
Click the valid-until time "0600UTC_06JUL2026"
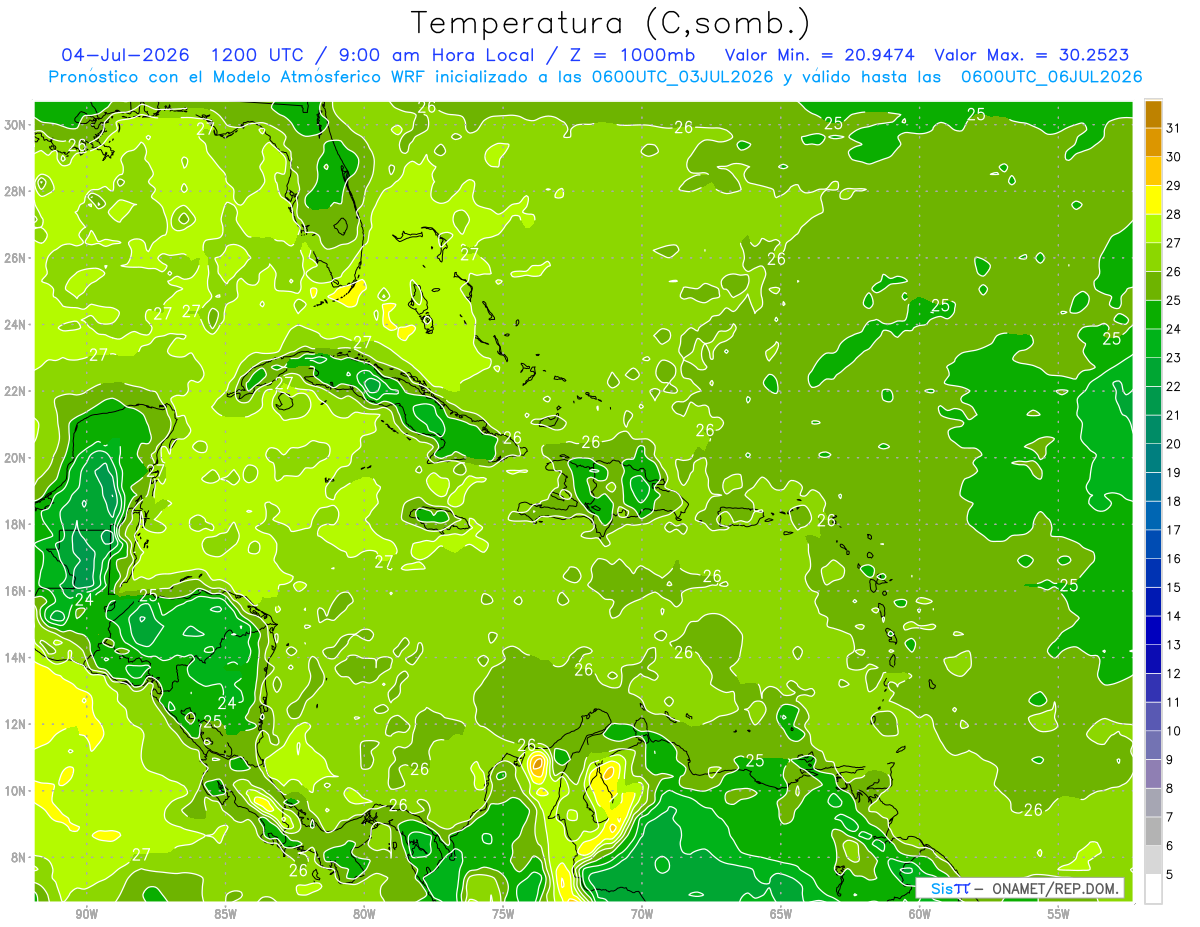tap(1051, 77)
